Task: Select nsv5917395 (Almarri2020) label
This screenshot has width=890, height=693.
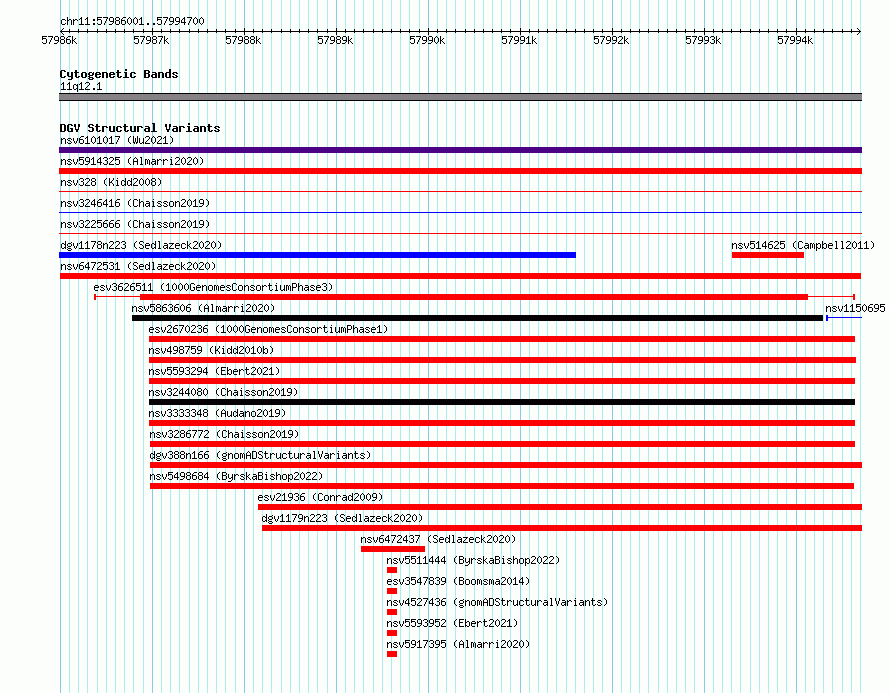Action: click(458, 644)
